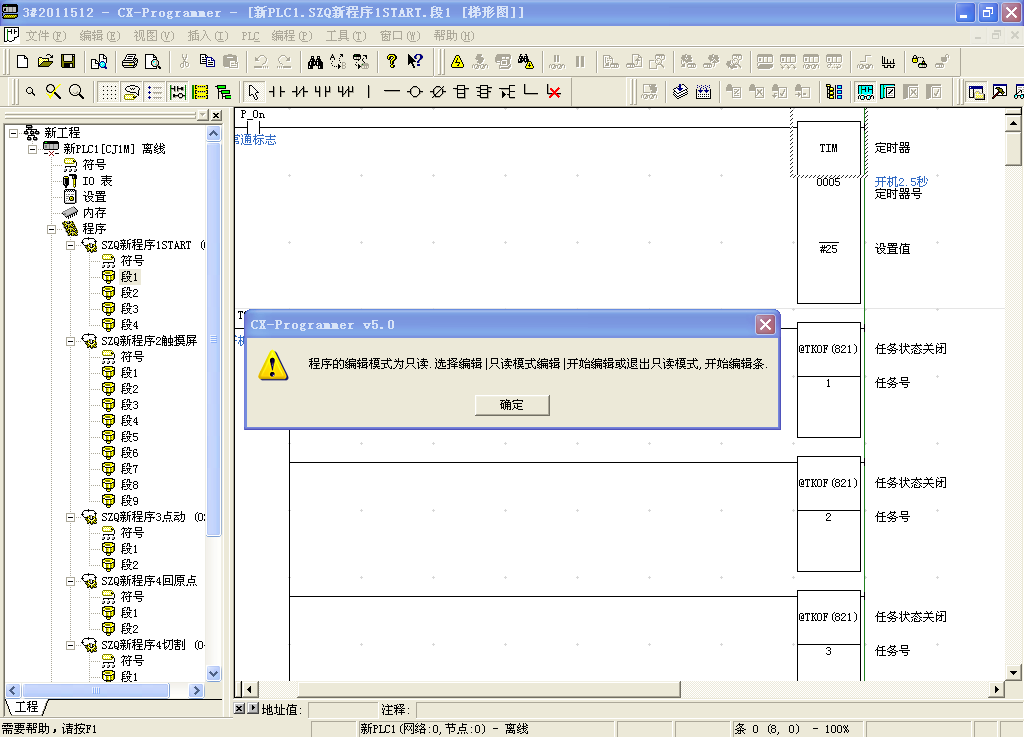Select 段3 under SZQ新程序1START
The height and width of the screenshot is (737, 1024).
point(129,309)
